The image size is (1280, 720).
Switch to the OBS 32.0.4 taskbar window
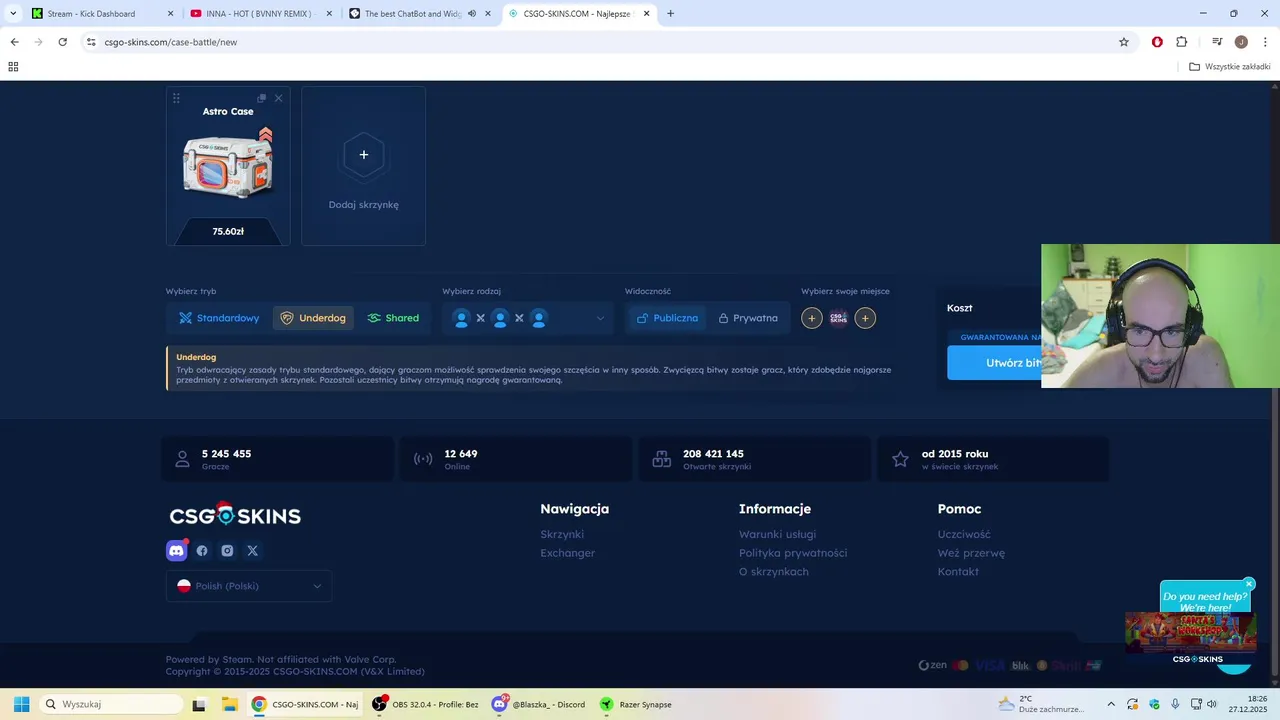click(425, 704)
